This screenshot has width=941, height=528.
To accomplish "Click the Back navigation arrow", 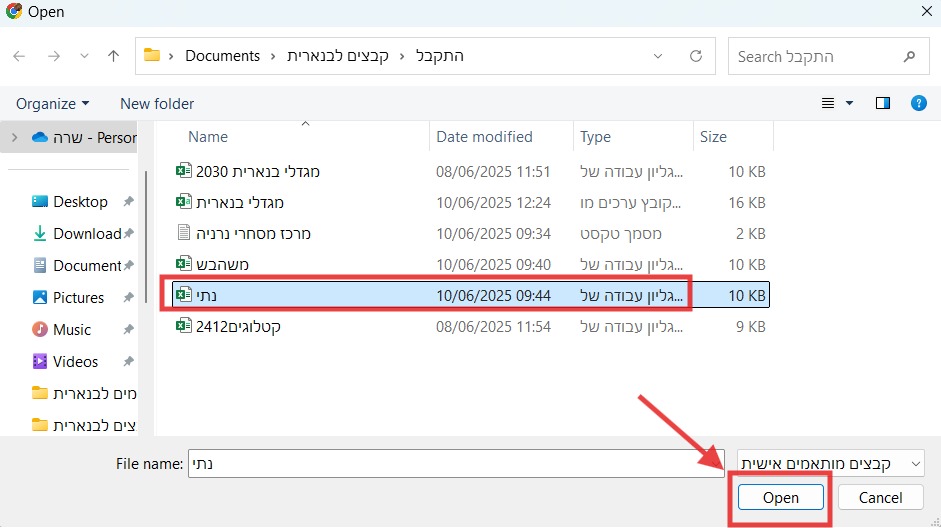I will tap(19, 56).
